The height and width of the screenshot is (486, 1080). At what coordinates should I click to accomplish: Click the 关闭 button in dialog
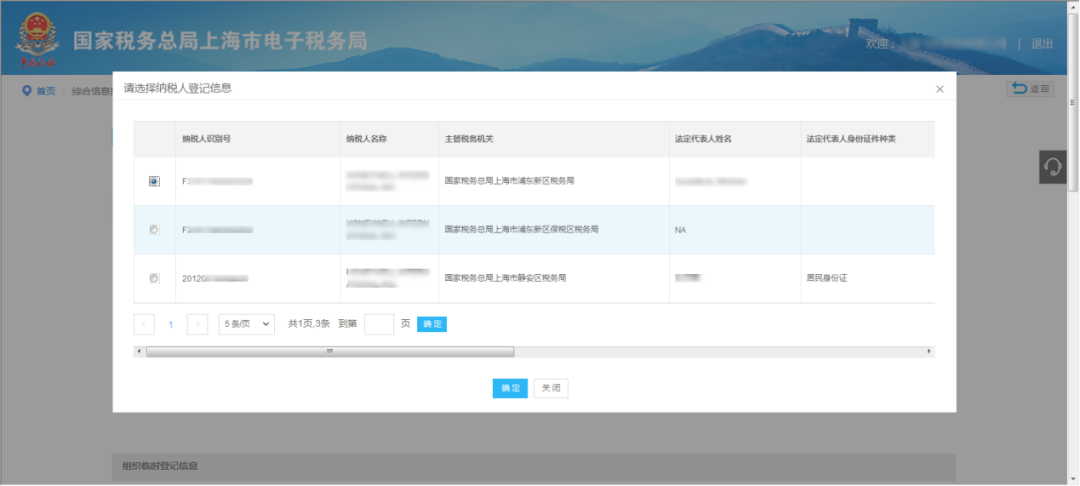[551, 388]
